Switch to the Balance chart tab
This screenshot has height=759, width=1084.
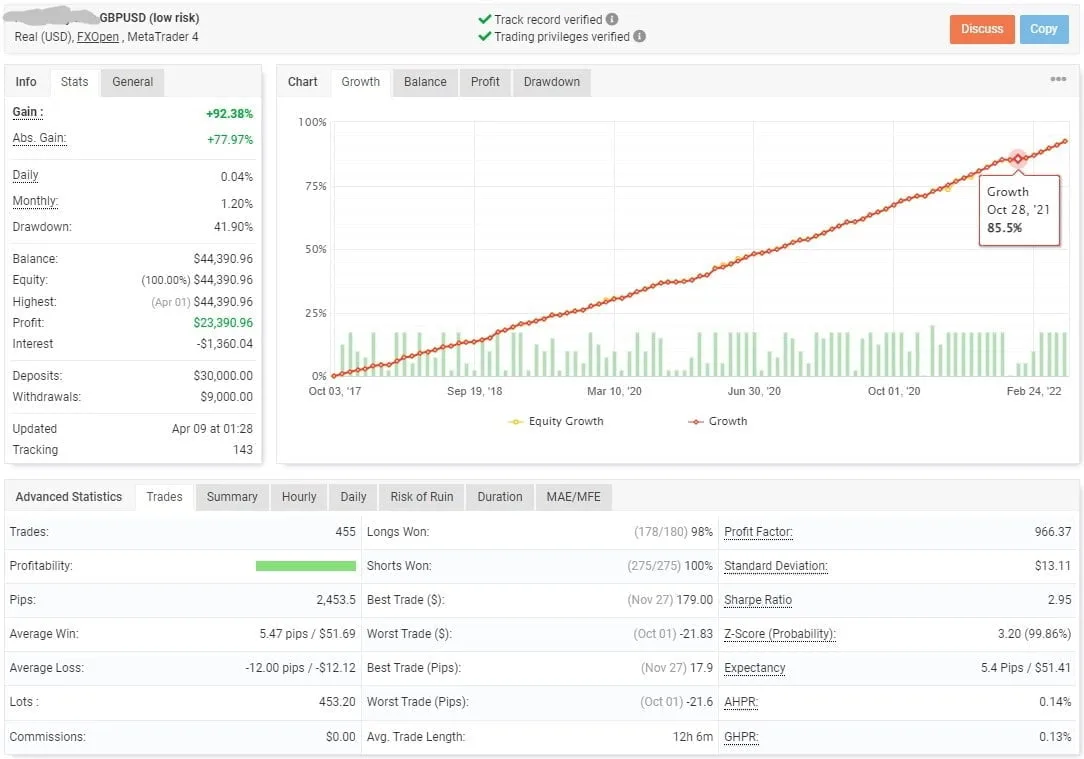click(x=424, y=82)
